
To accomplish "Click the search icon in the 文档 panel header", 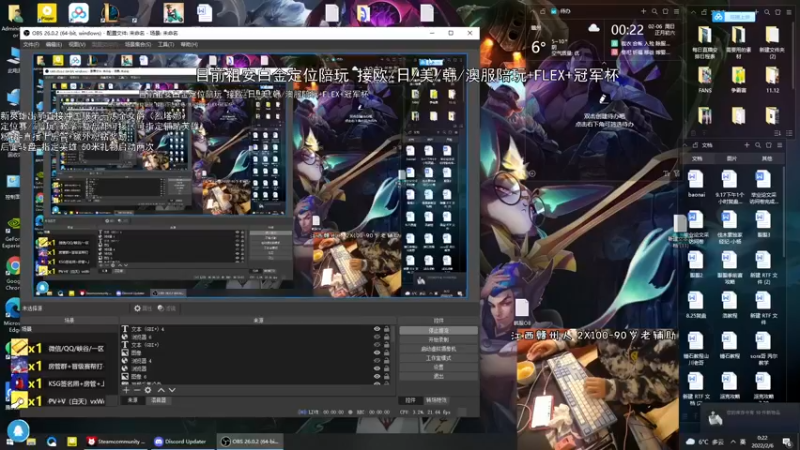I will (x=758, y=145).
